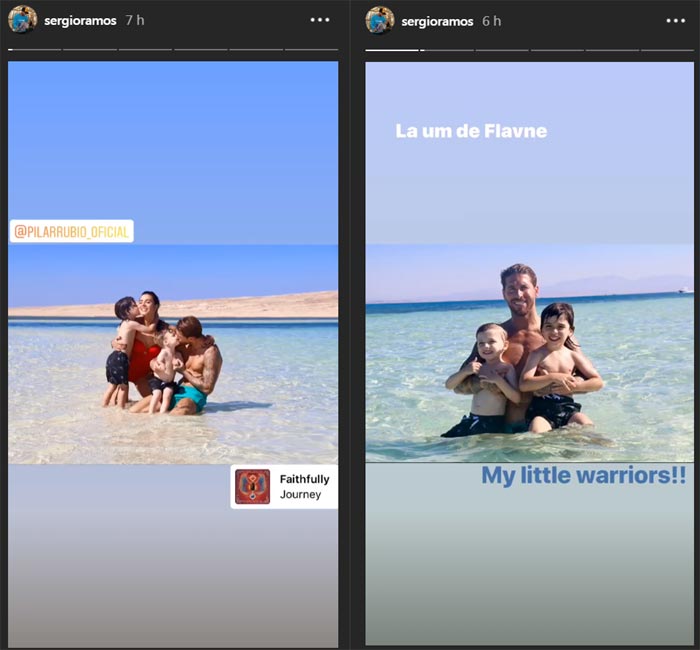Click the 6 h timestamp on right story
Screen dimensions: 700x650
pos(492,21)
